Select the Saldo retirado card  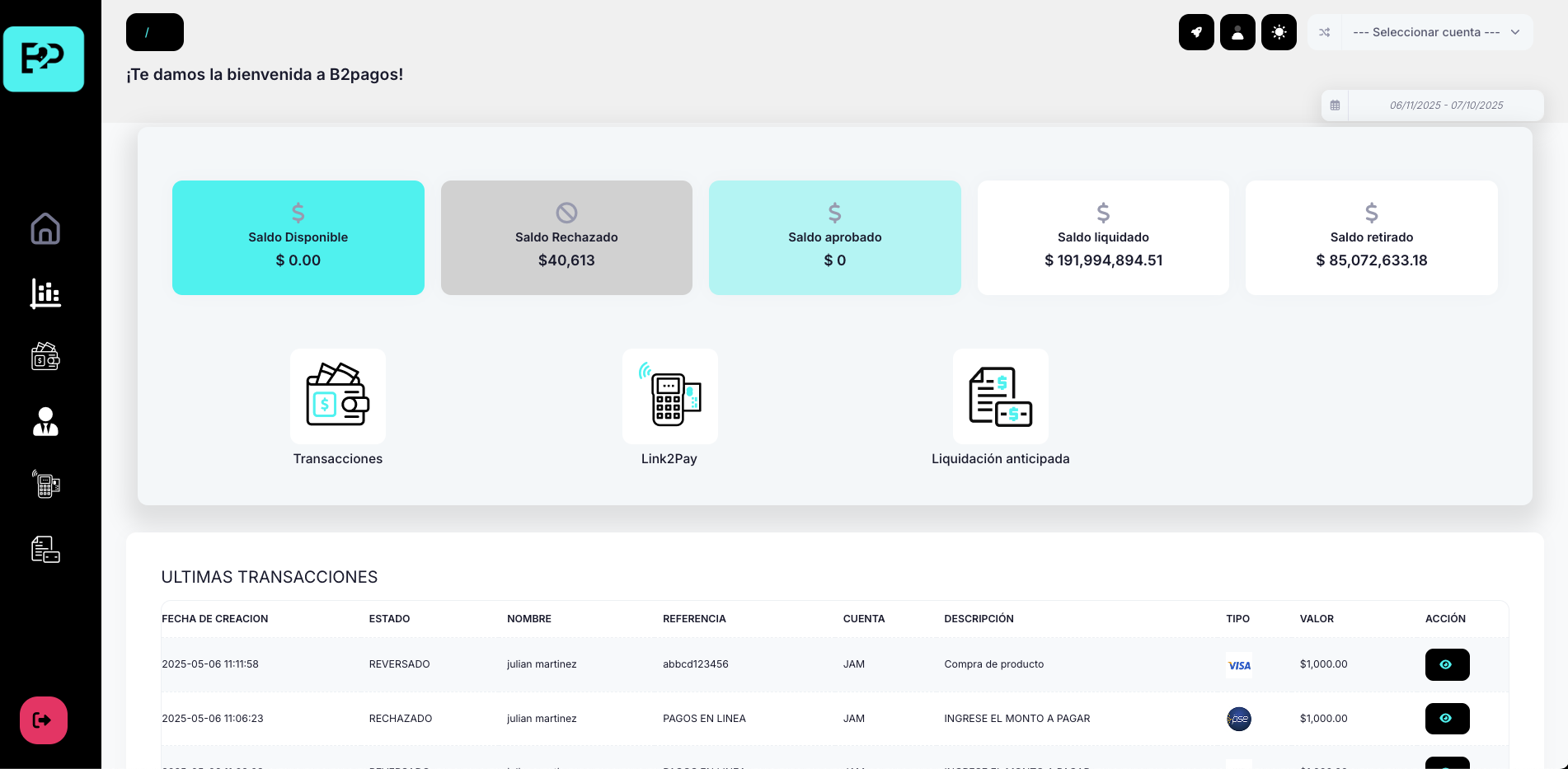[x=1372, y=237]
